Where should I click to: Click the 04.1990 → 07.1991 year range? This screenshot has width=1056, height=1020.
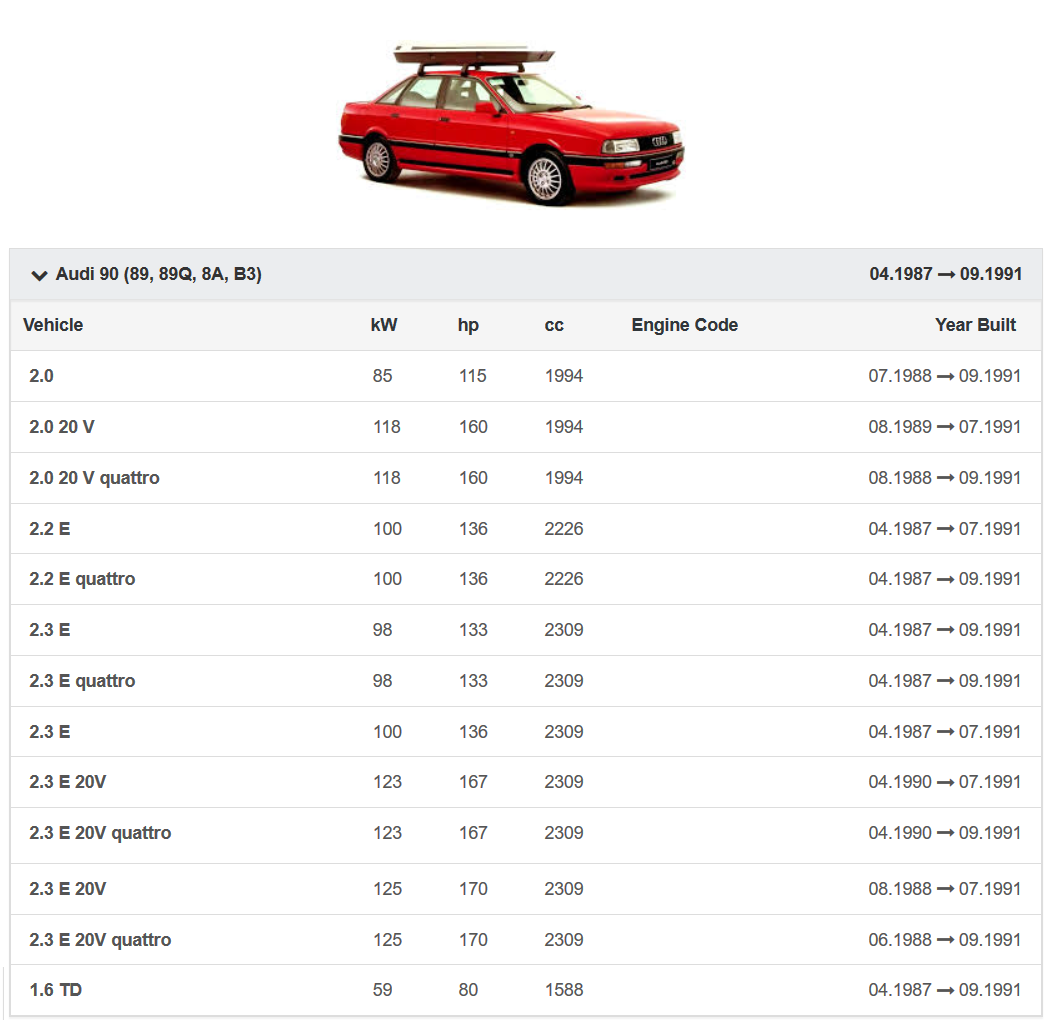[x=944, y=782]
